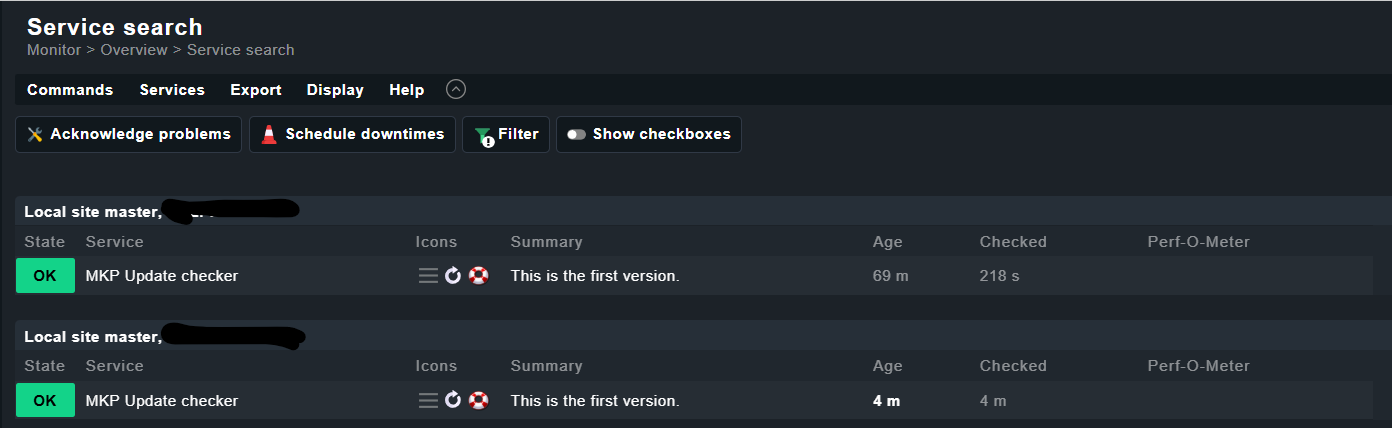1392x428 pixels.
Task: Click the Acknowledge problems button
Action: [129, 134]
